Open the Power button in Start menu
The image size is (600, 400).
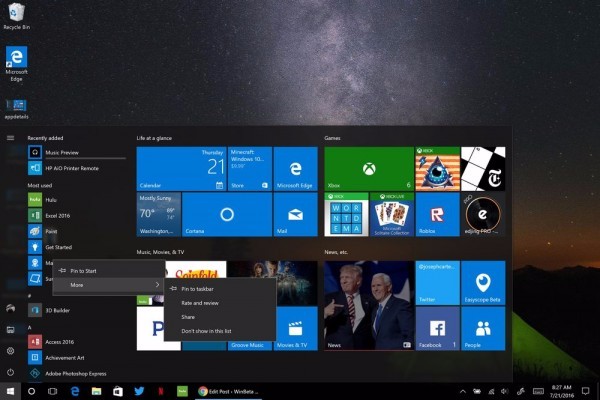pyautogui.click(x=10, y=371)
